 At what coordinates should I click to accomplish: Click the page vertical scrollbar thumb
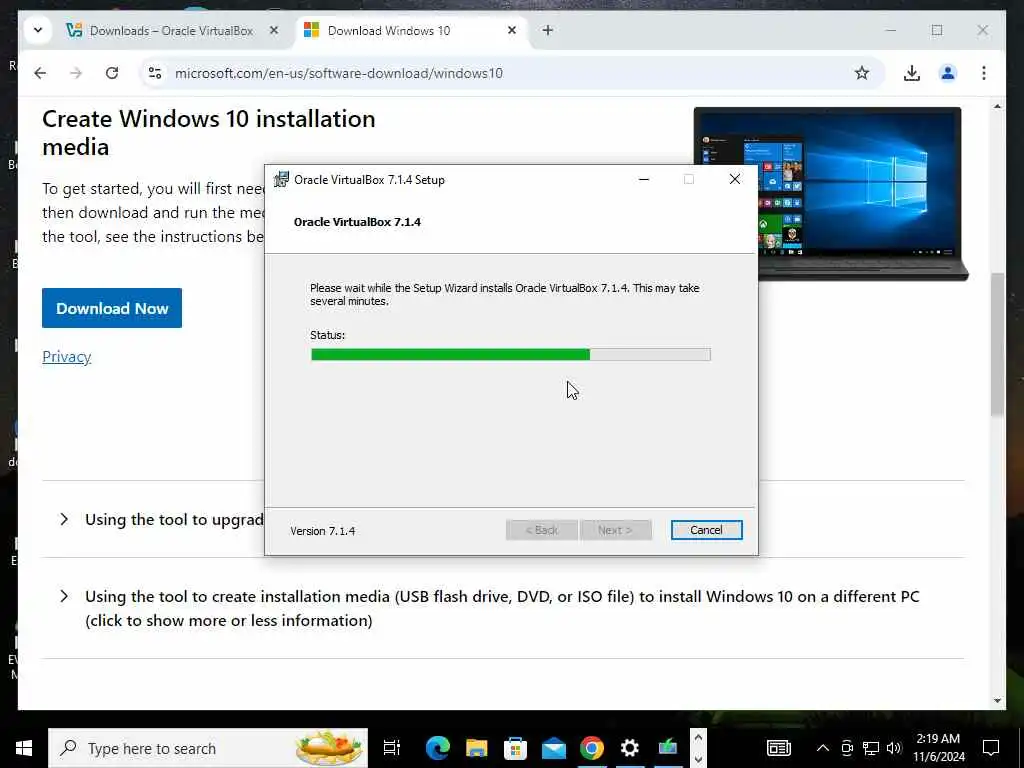(x=997, y=344)
